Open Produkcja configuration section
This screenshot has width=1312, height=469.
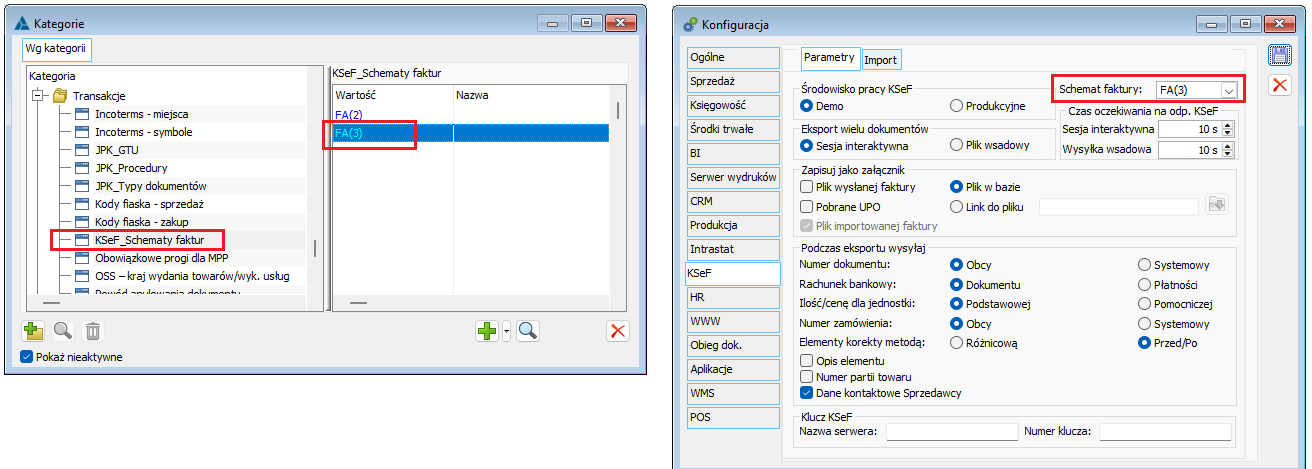click(x=731, y=225)
